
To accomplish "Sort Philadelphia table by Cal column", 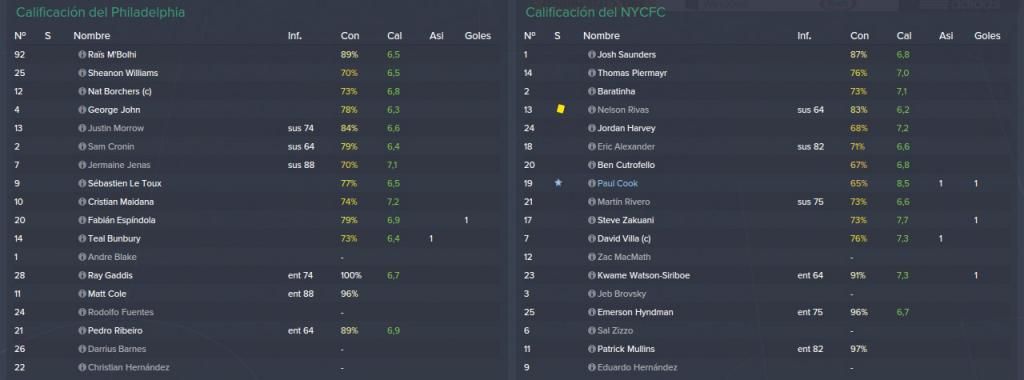I will (394, 36).
